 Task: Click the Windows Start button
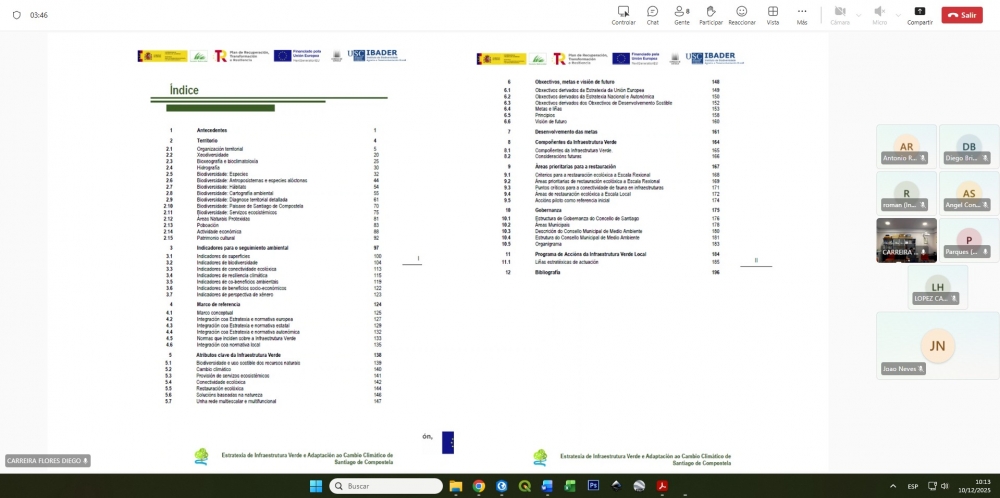pos(316,486)
